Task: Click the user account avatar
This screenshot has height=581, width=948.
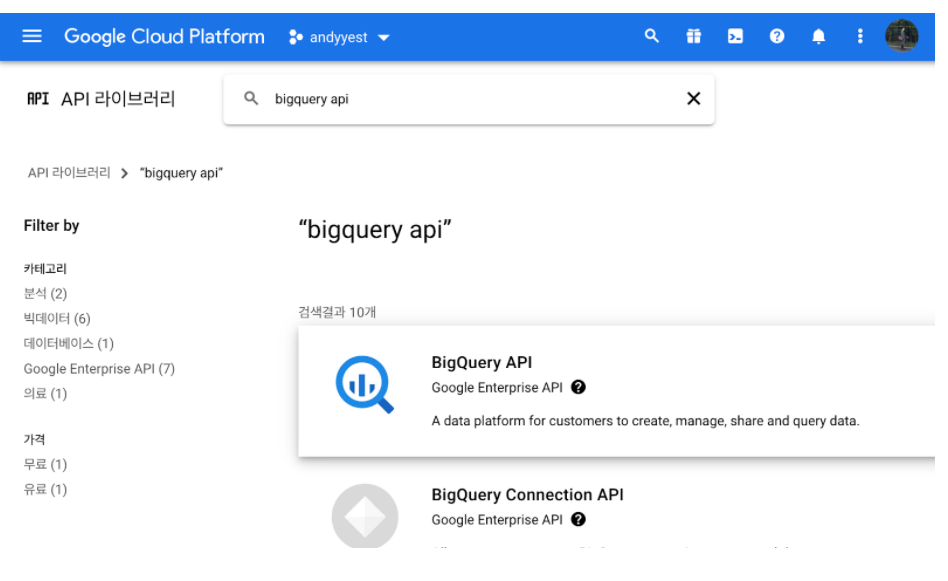Action: pos(901,36)
